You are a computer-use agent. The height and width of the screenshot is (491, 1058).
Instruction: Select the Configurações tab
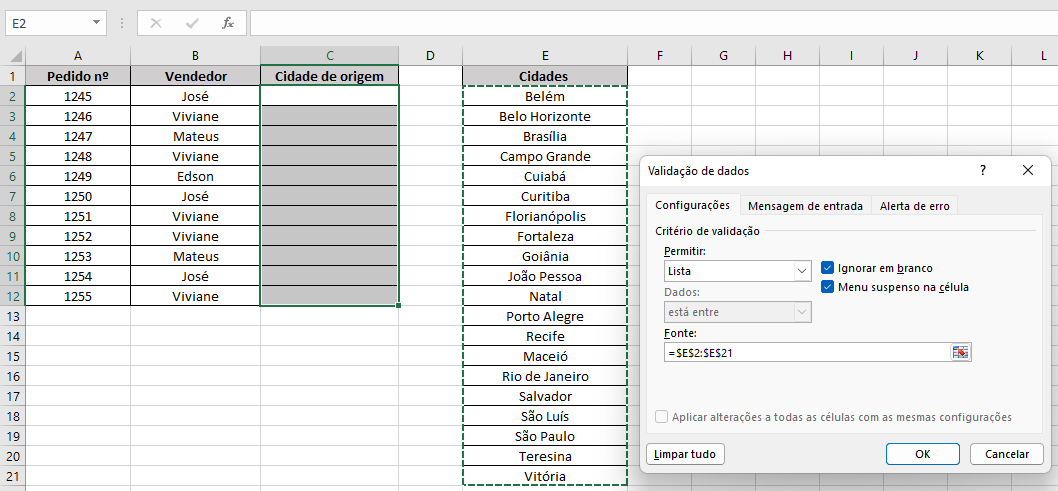[692, 206]
